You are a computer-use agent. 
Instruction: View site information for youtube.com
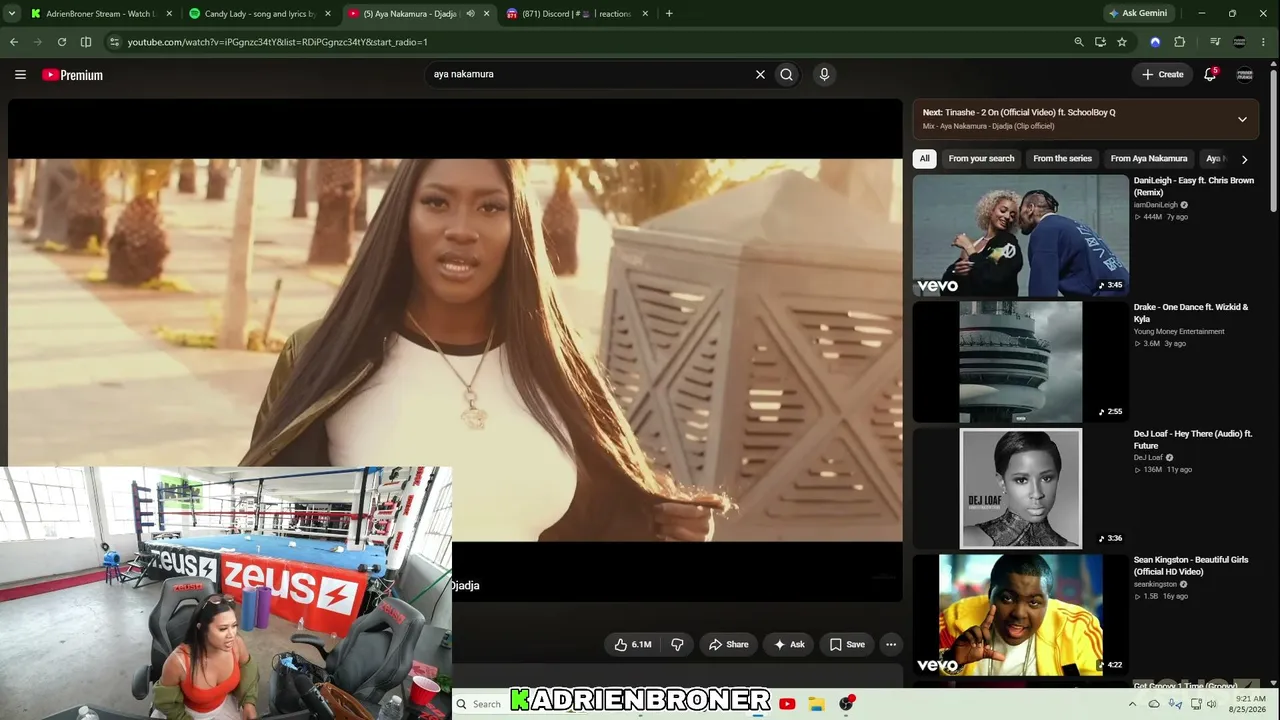114,42
